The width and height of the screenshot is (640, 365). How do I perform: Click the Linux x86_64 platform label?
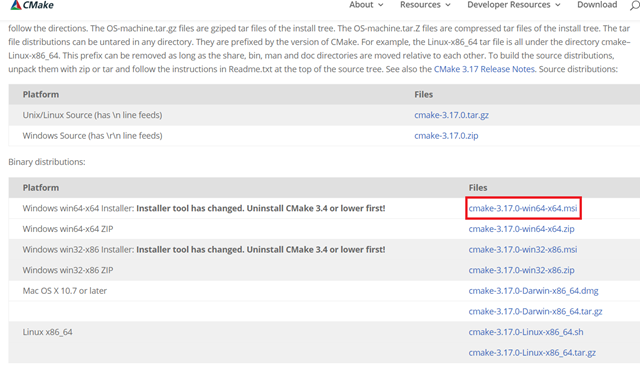[x=47, y=332]
